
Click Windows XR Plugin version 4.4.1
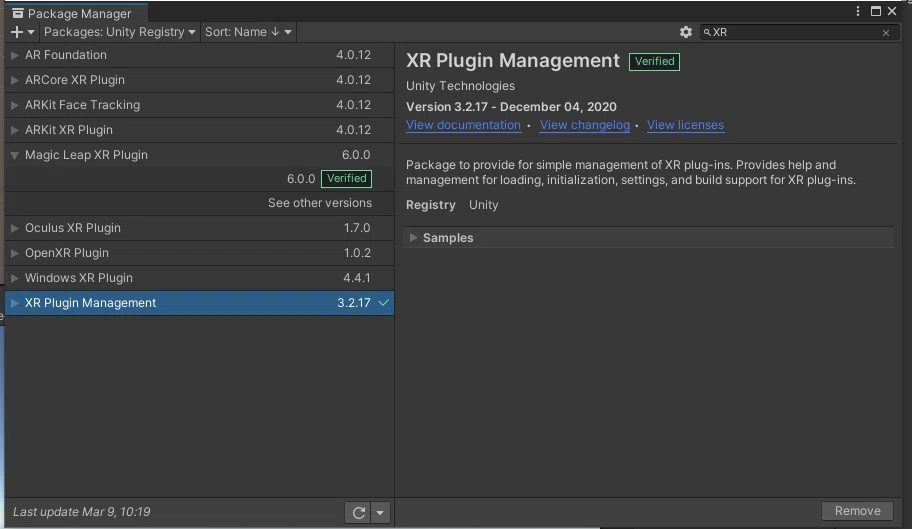357,278
